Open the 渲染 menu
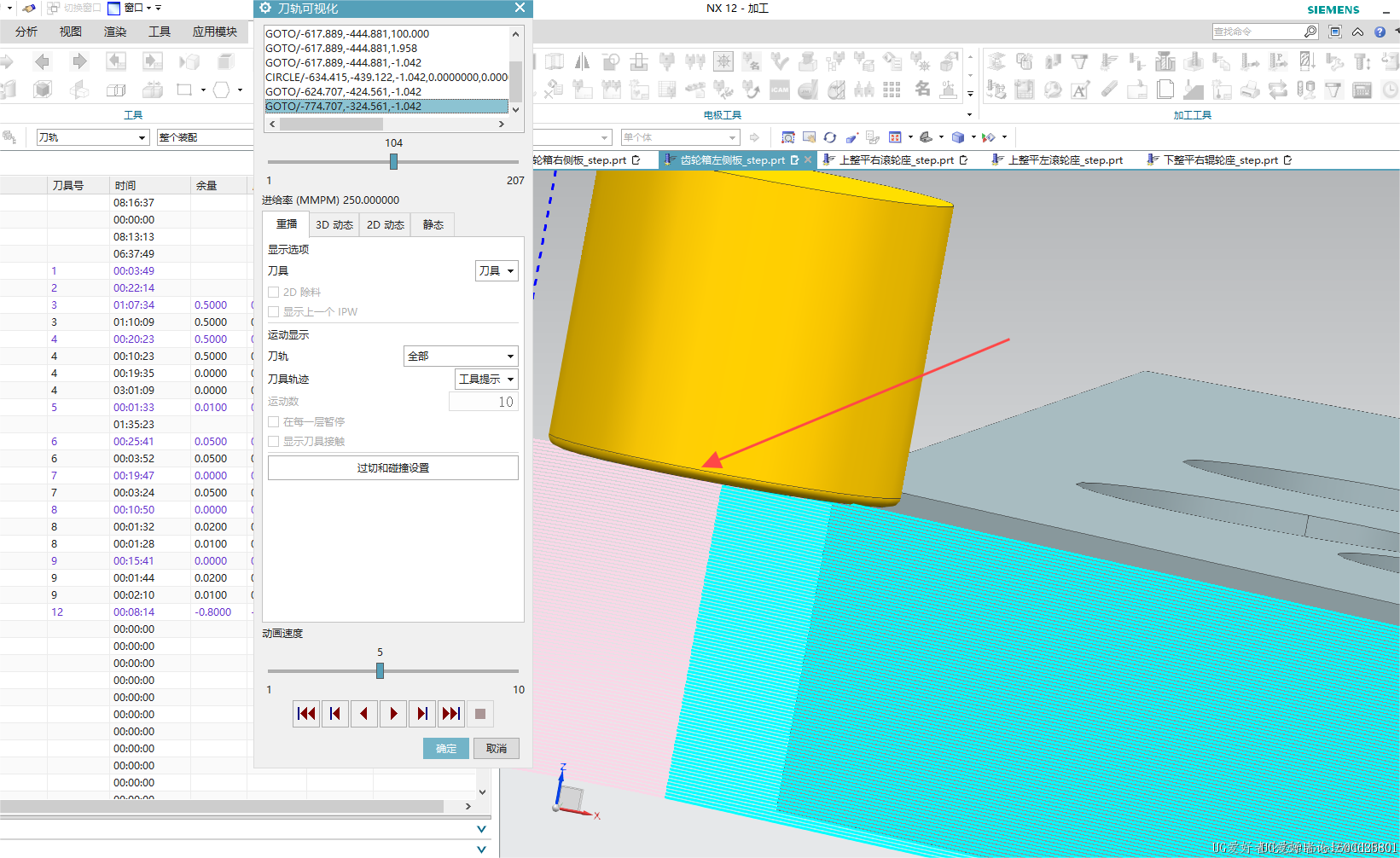This screenshot has height=858, width=1400. tap(115, 32)
